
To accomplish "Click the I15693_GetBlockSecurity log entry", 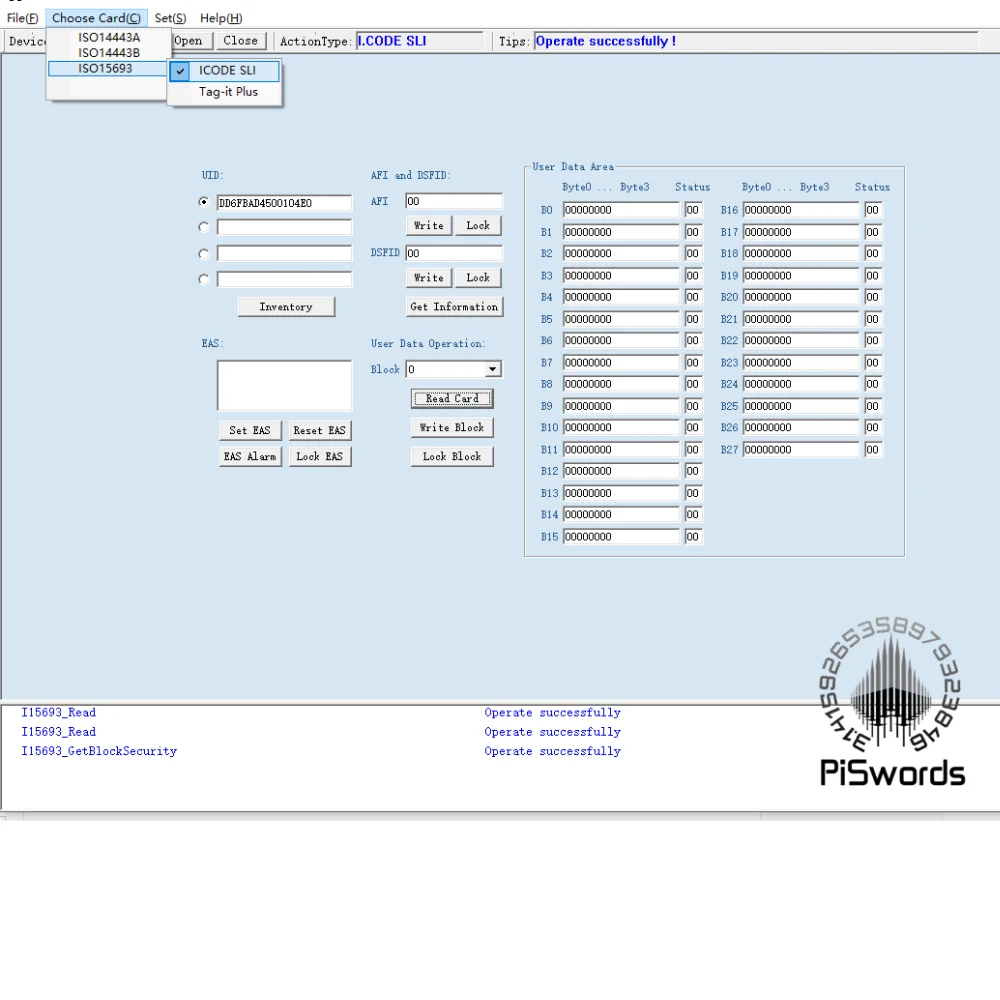I will pyautogui.click(x=99, y=751).
